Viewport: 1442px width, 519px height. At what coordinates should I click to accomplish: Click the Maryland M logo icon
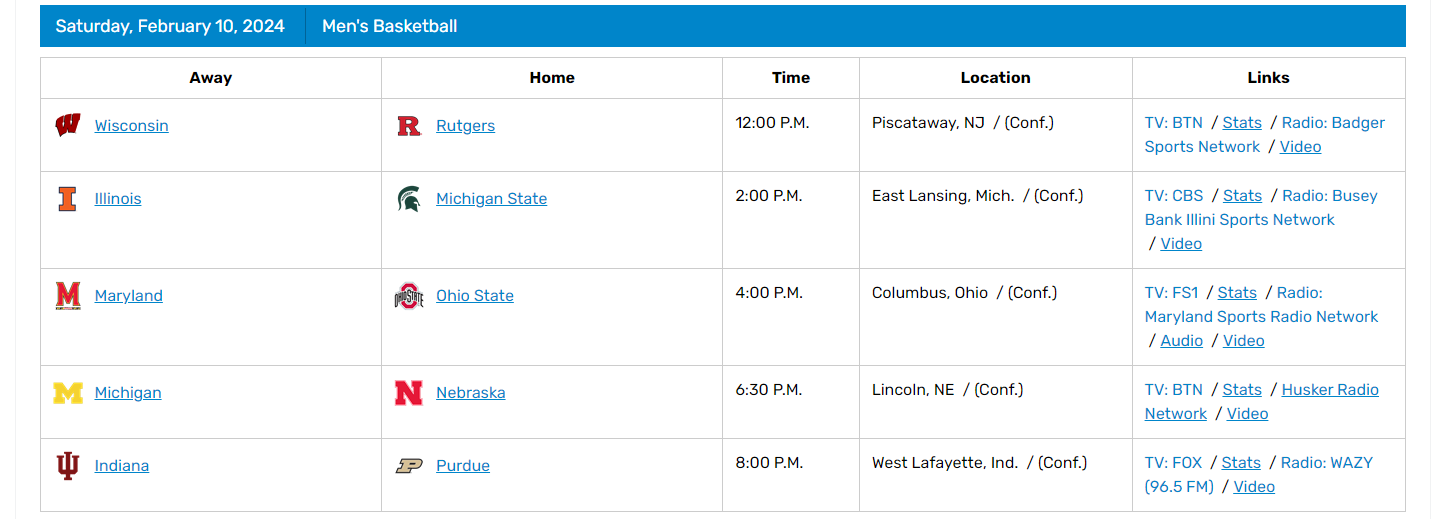click(x=68, y=296)
